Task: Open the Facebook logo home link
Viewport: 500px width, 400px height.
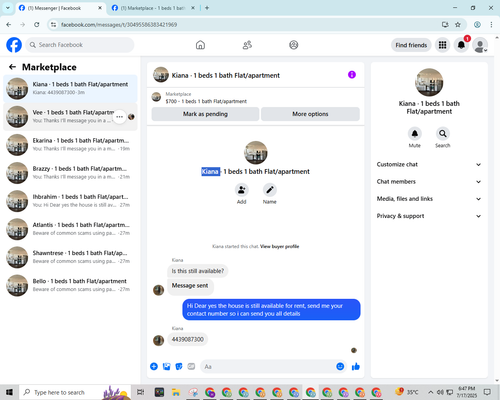Action: [x=14, y=45]
